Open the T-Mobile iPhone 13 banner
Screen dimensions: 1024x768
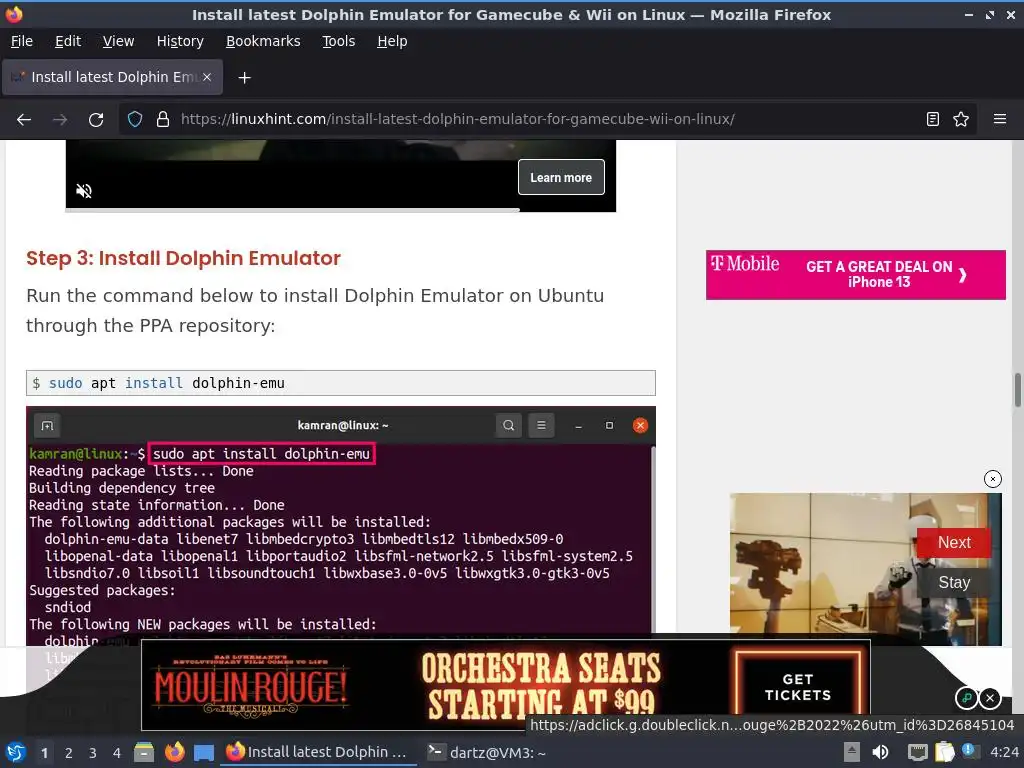coord(856,275)
